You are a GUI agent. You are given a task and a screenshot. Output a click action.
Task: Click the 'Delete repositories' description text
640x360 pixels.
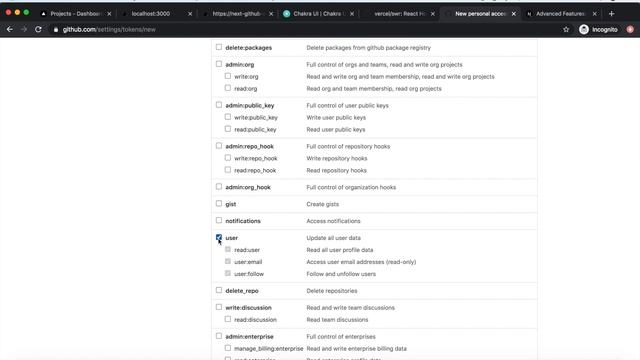point(332,291)
